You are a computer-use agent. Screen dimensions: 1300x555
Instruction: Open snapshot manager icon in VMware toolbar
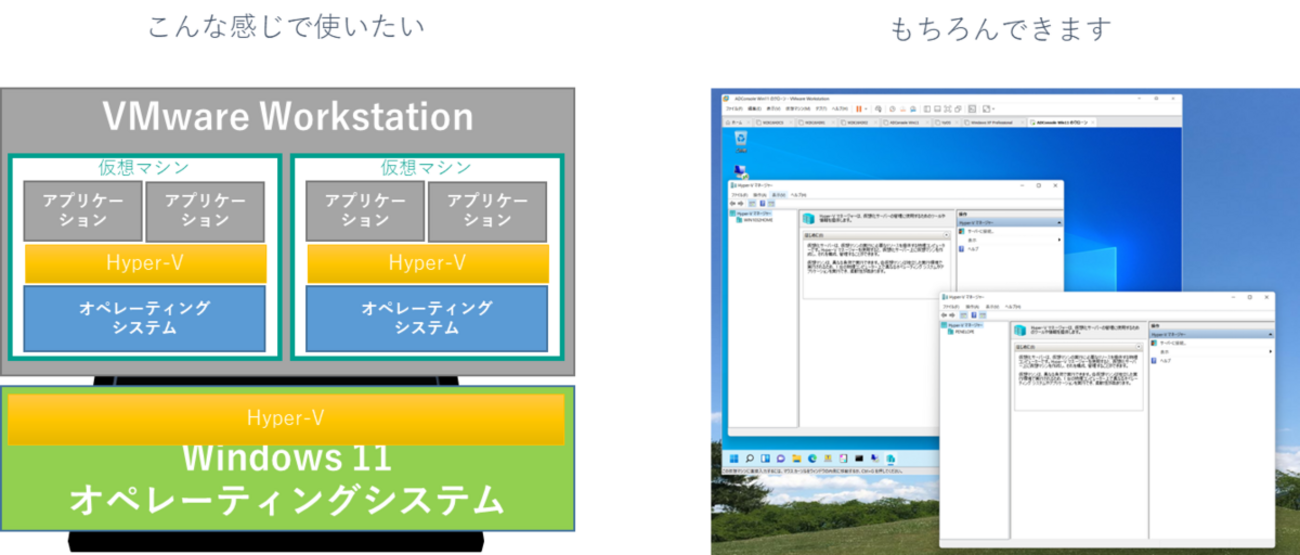913,109
